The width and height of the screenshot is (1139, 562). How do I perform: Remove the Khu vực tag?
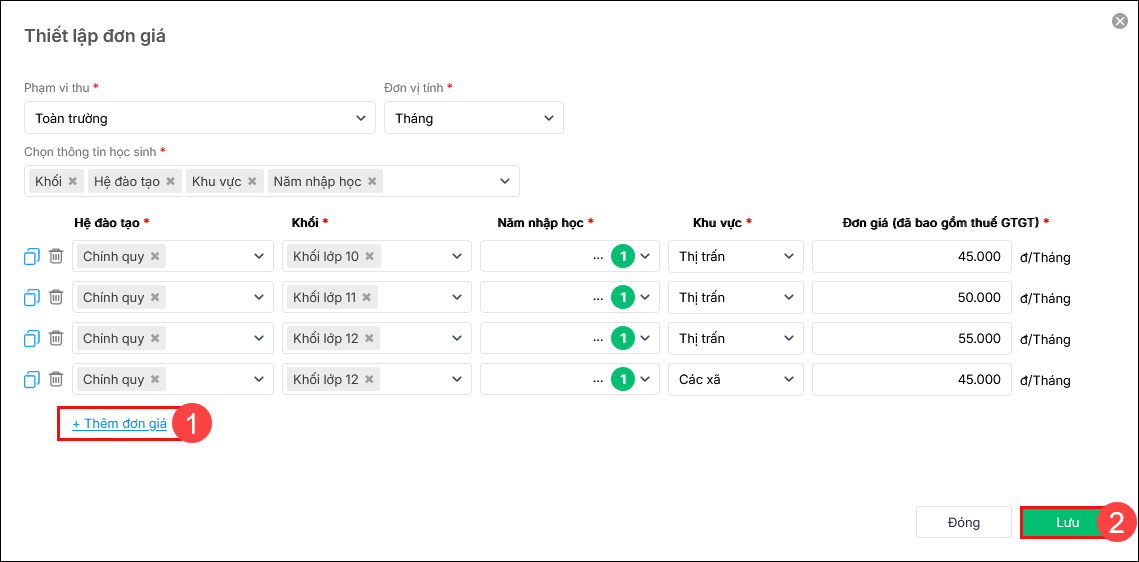click(253, 182)
